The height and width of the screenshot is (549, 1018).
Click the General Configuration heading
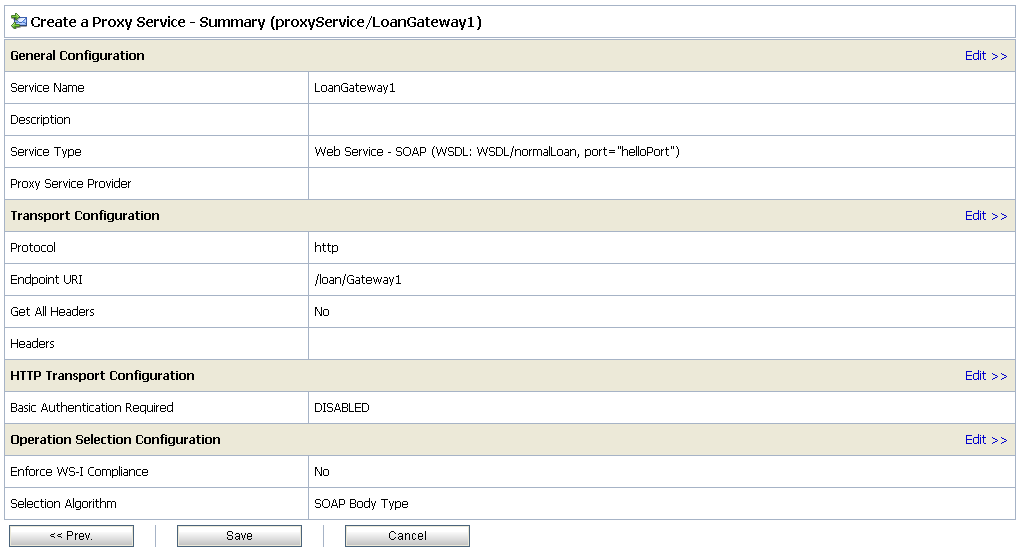click(77, 56)
